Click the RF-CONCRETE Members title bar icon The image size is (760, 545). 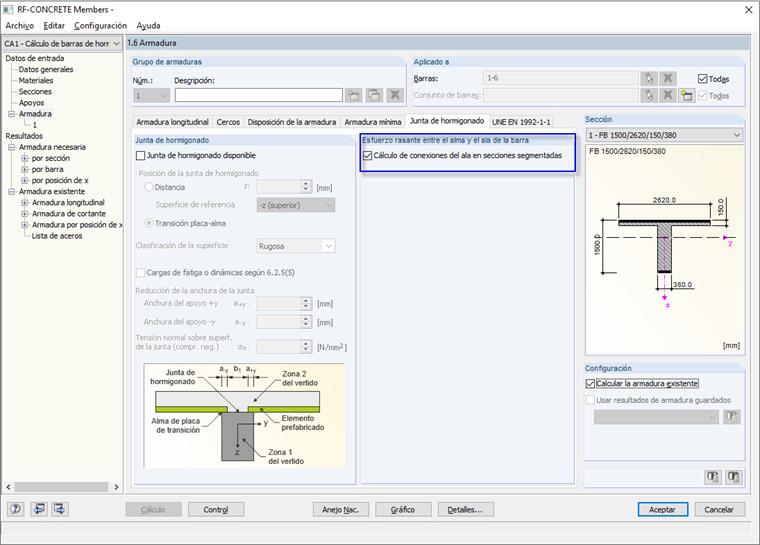point(8,9)
